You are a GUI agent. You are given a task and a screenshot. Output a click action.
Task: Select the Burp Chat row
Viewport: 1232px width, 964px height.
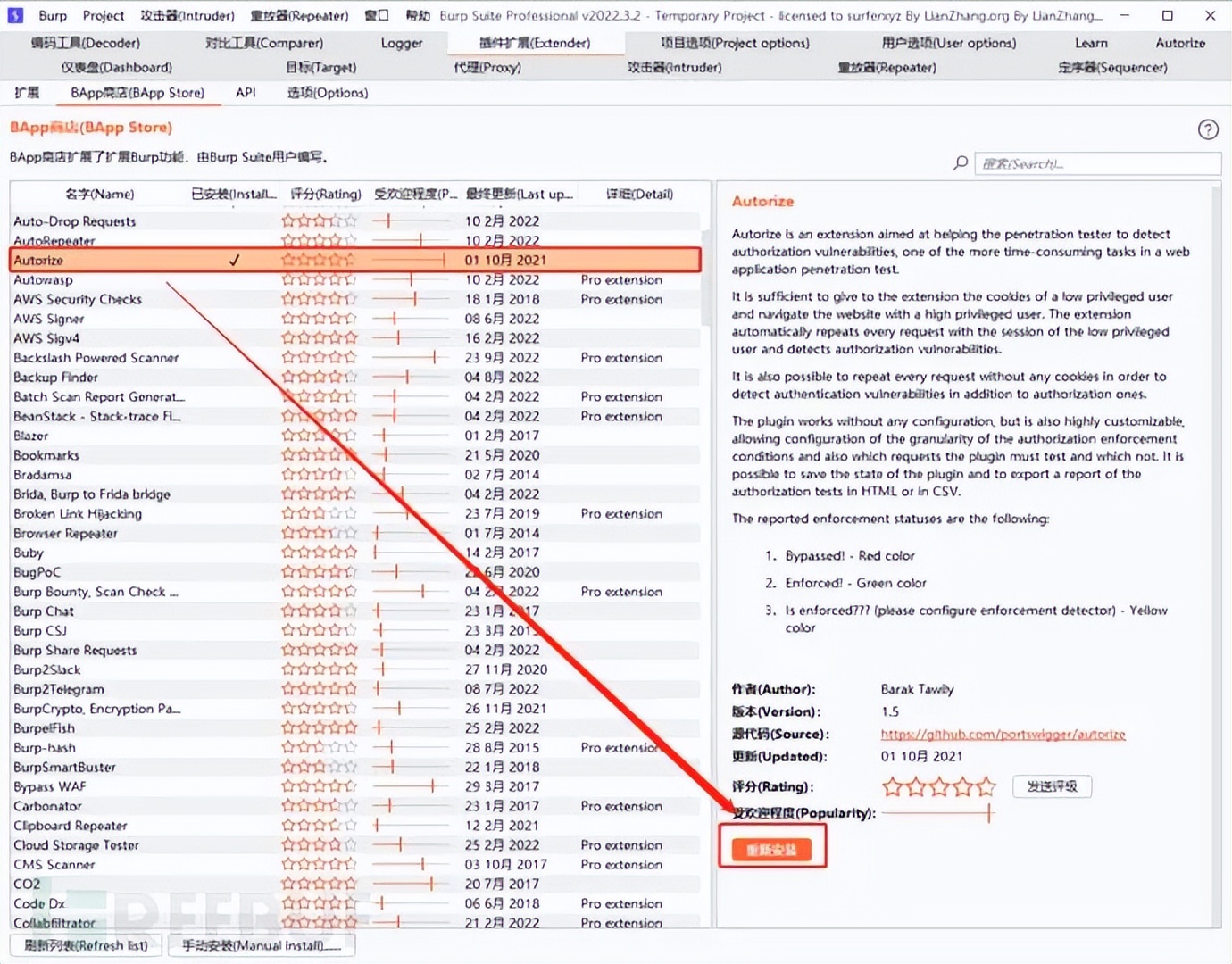coord(355,611)
